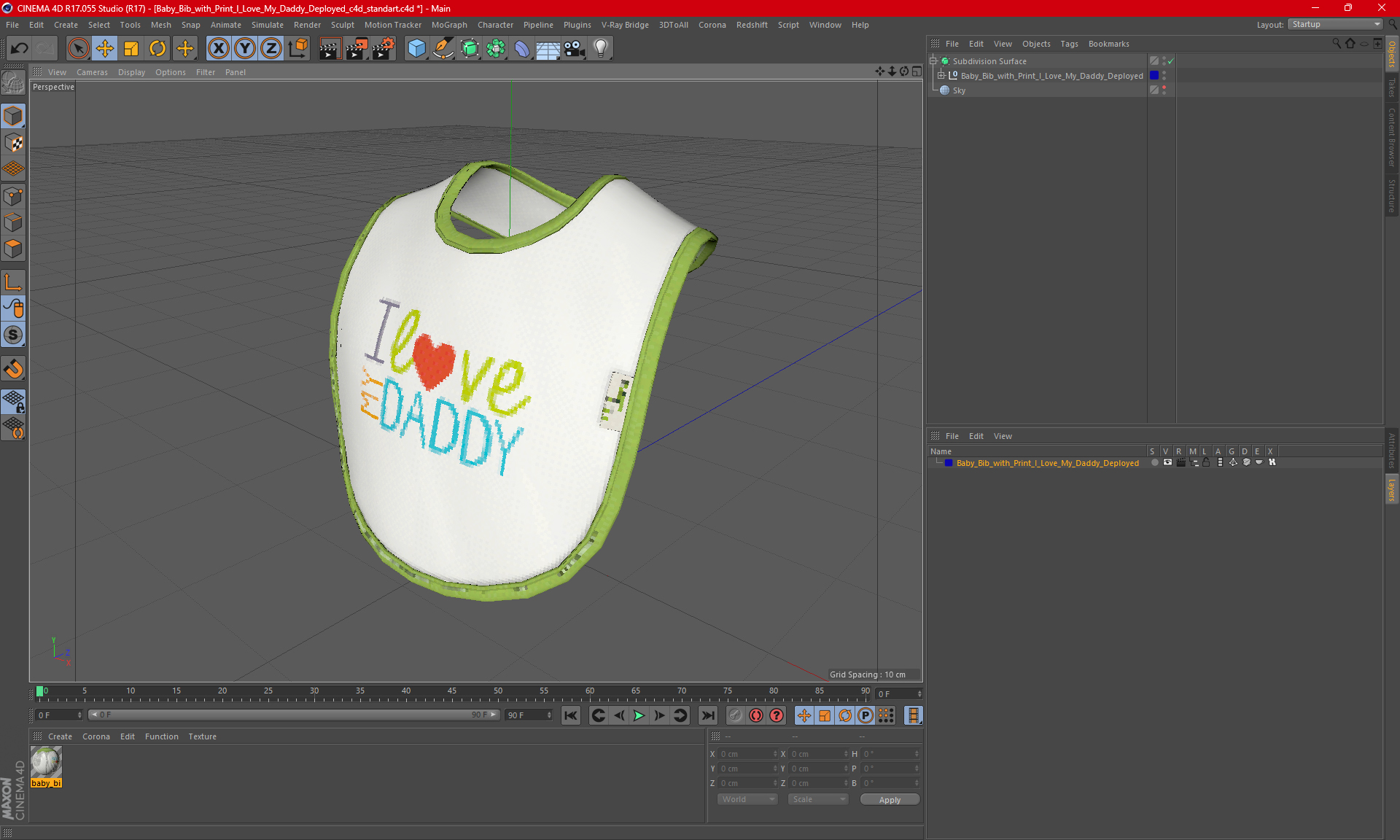1400x840 pixels.
Task: Click the coordinate system icon
Action: (x=298, y=49)
